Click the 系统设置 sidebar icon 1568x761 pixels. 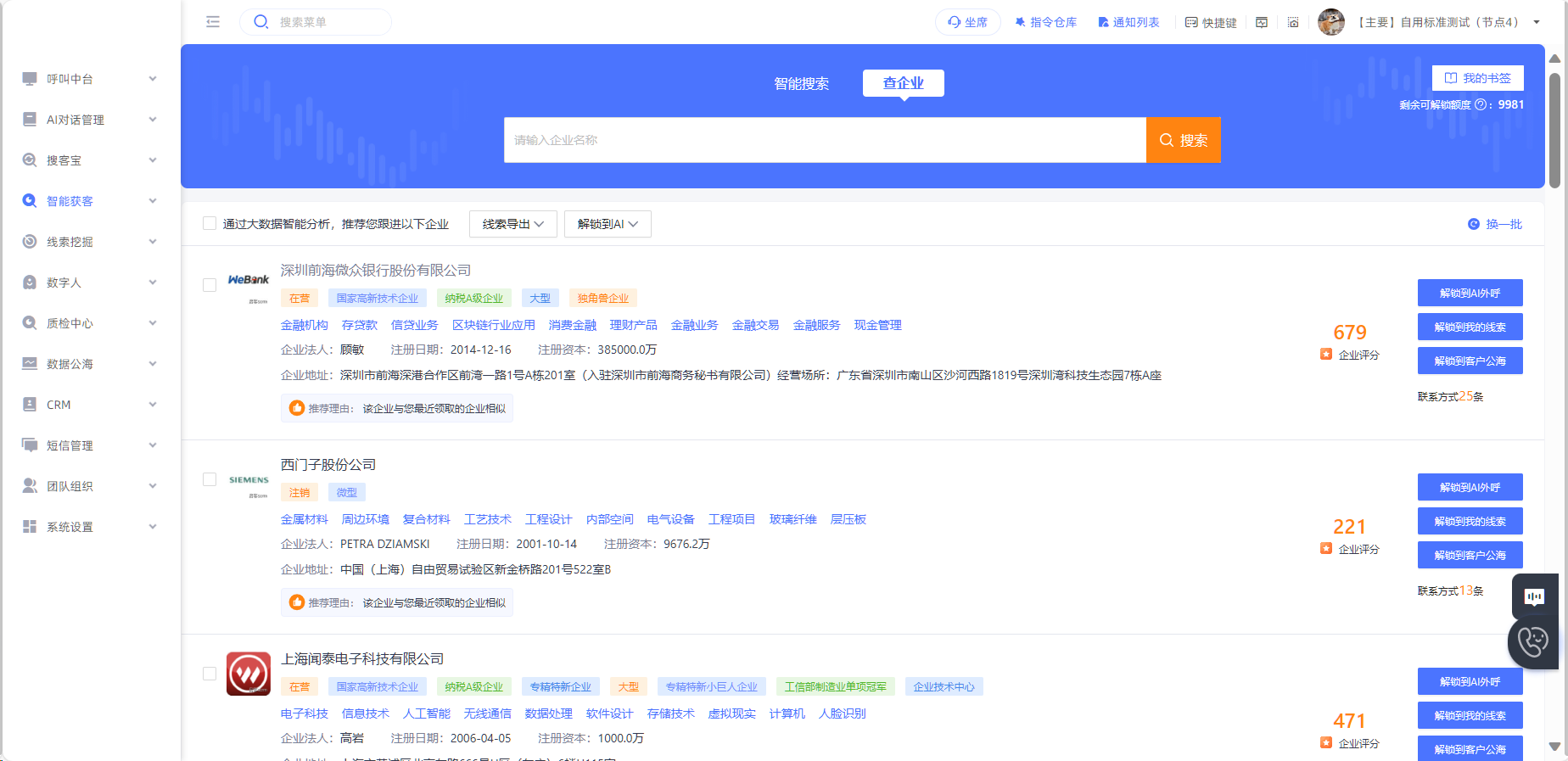coord(30,527)
